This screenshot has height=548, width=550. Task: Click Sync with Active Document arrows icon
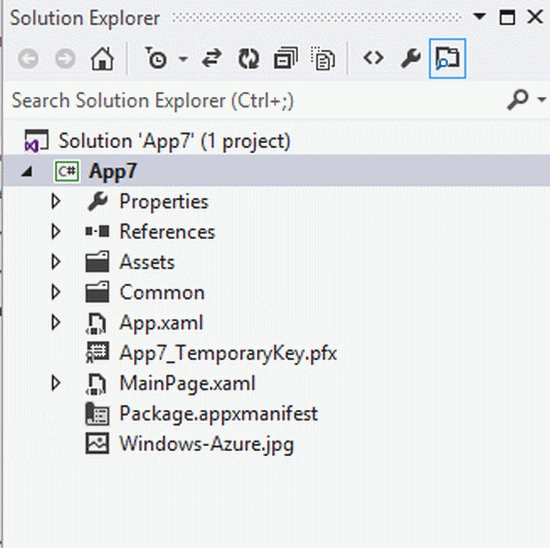click(x=212, y=58)
